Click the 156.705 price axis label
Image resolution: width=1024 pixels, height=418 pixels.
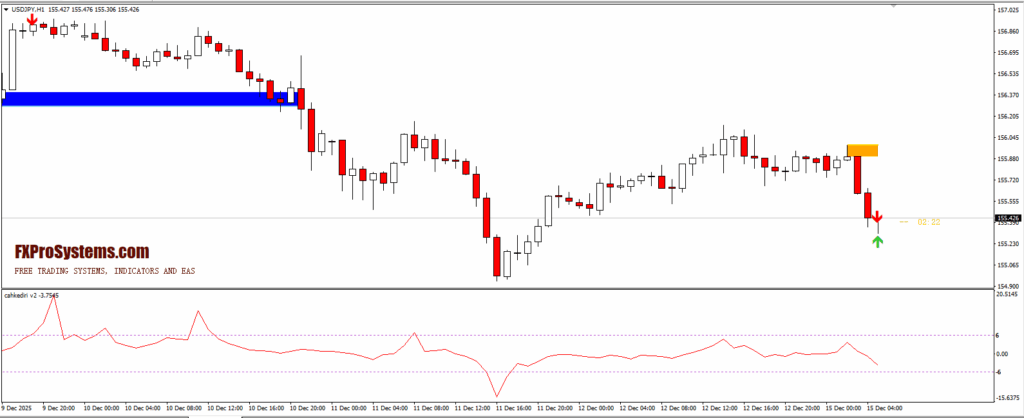click(1007, 53)
